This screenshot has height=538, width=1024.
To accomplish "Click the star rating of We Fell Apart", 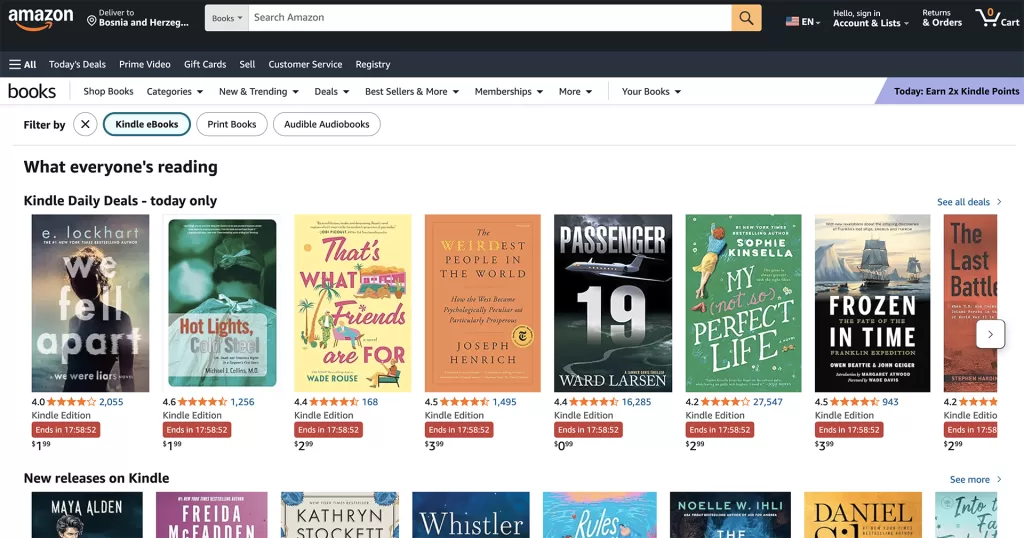I will tap(72, 402).
